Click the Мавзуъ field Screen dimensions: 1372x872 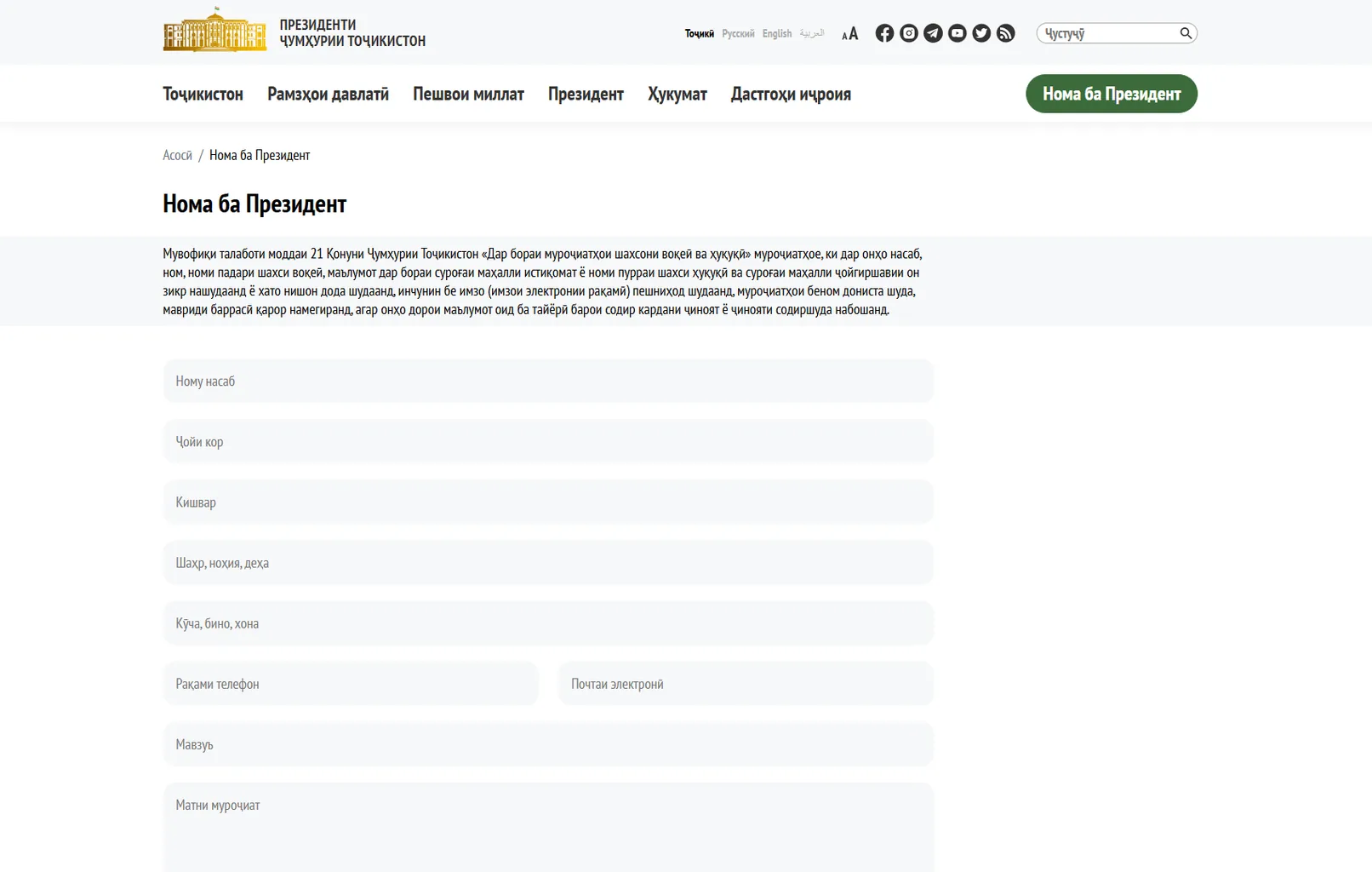pos(548,743)
